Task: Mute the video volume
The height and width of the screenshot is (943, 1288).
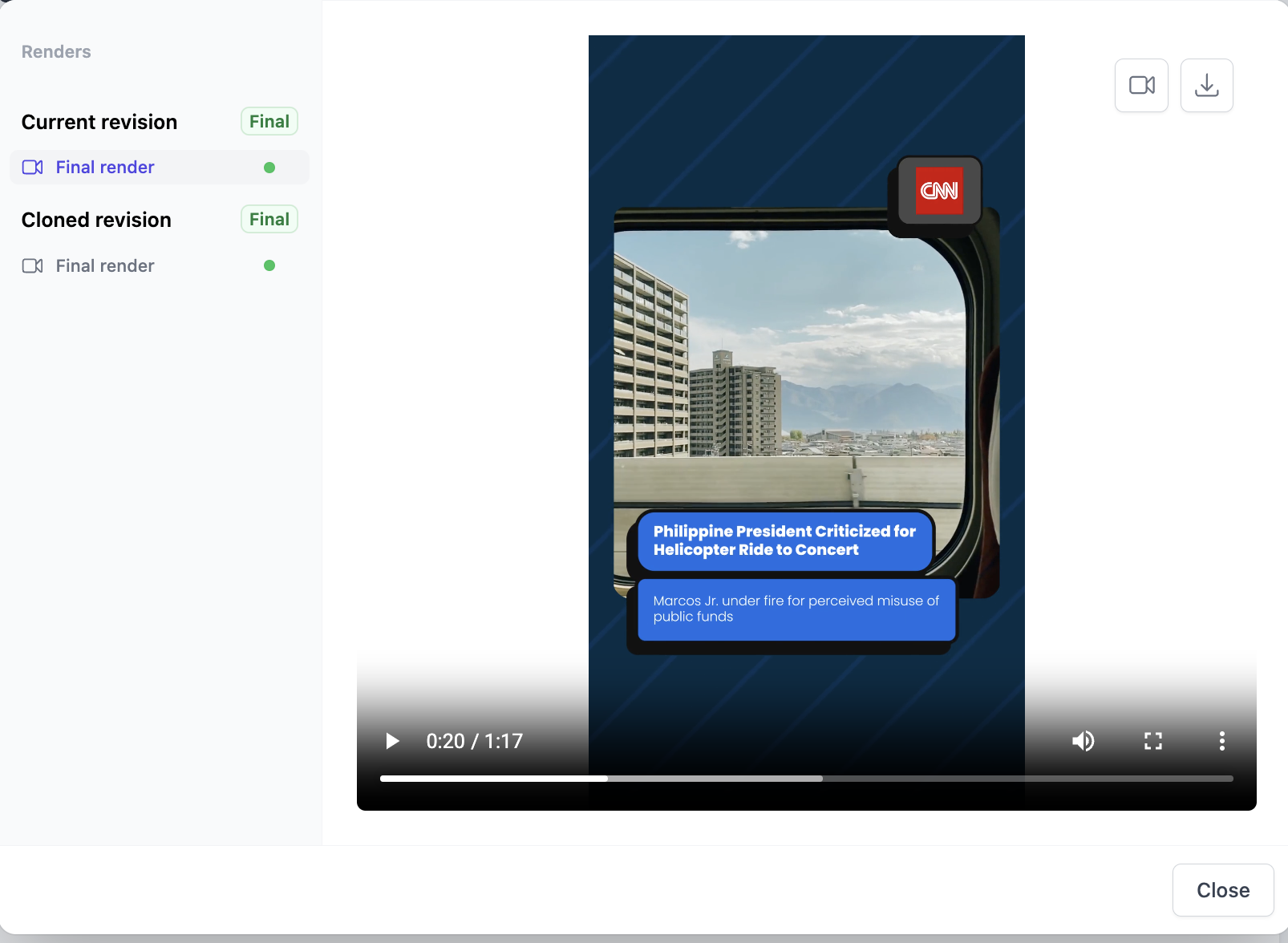Action: (1083, 741)
